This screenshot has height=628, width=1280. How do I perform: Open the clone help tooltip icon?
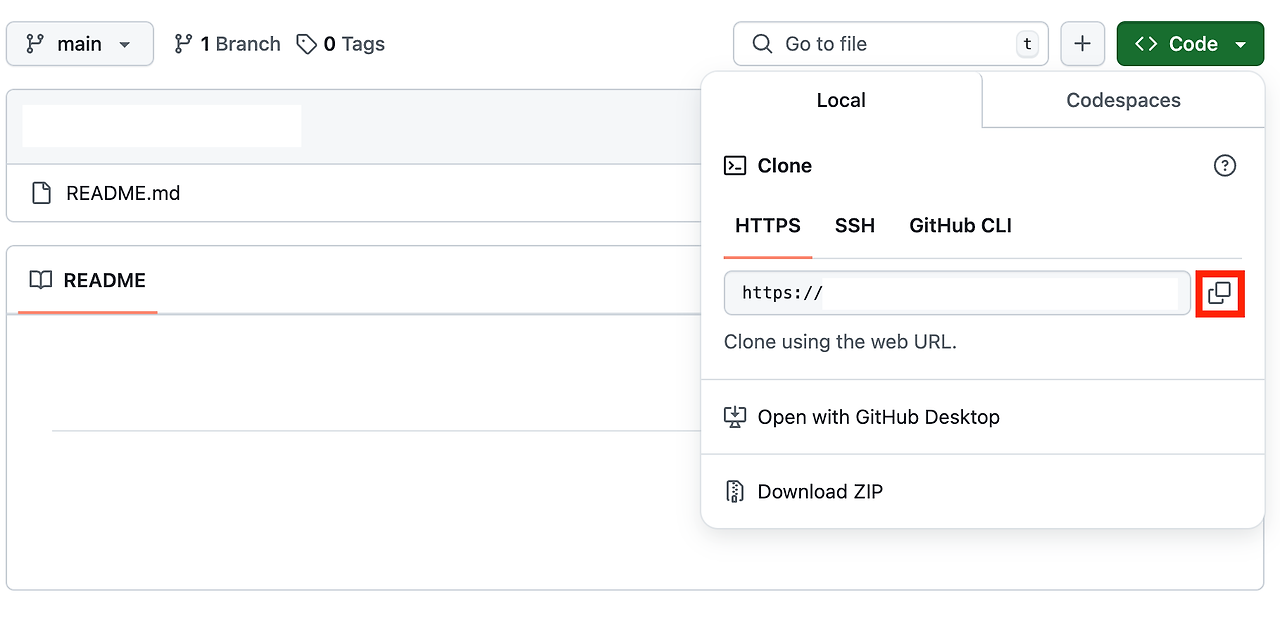[1225, 165]
